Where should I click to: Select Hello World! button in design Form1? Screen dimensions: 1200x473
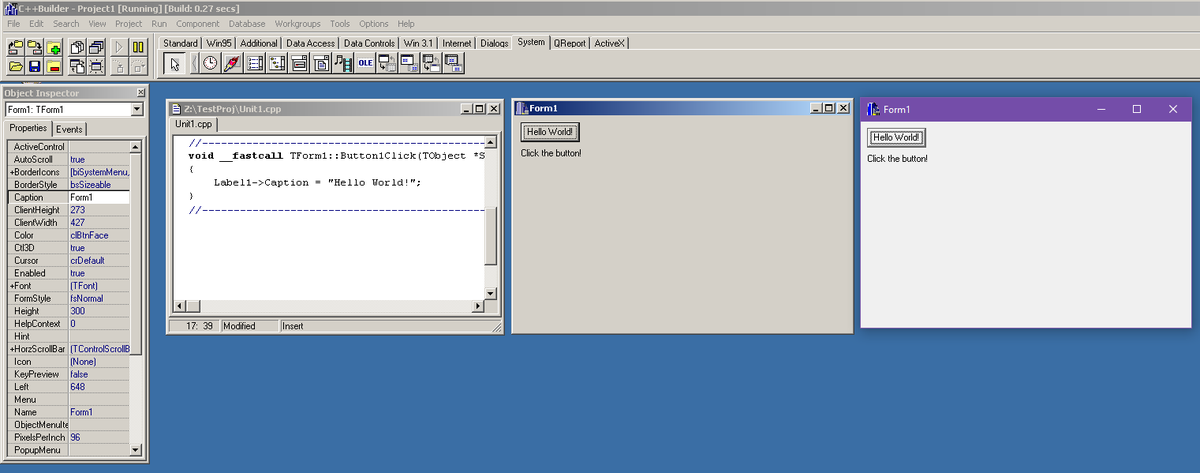[550, 132]
